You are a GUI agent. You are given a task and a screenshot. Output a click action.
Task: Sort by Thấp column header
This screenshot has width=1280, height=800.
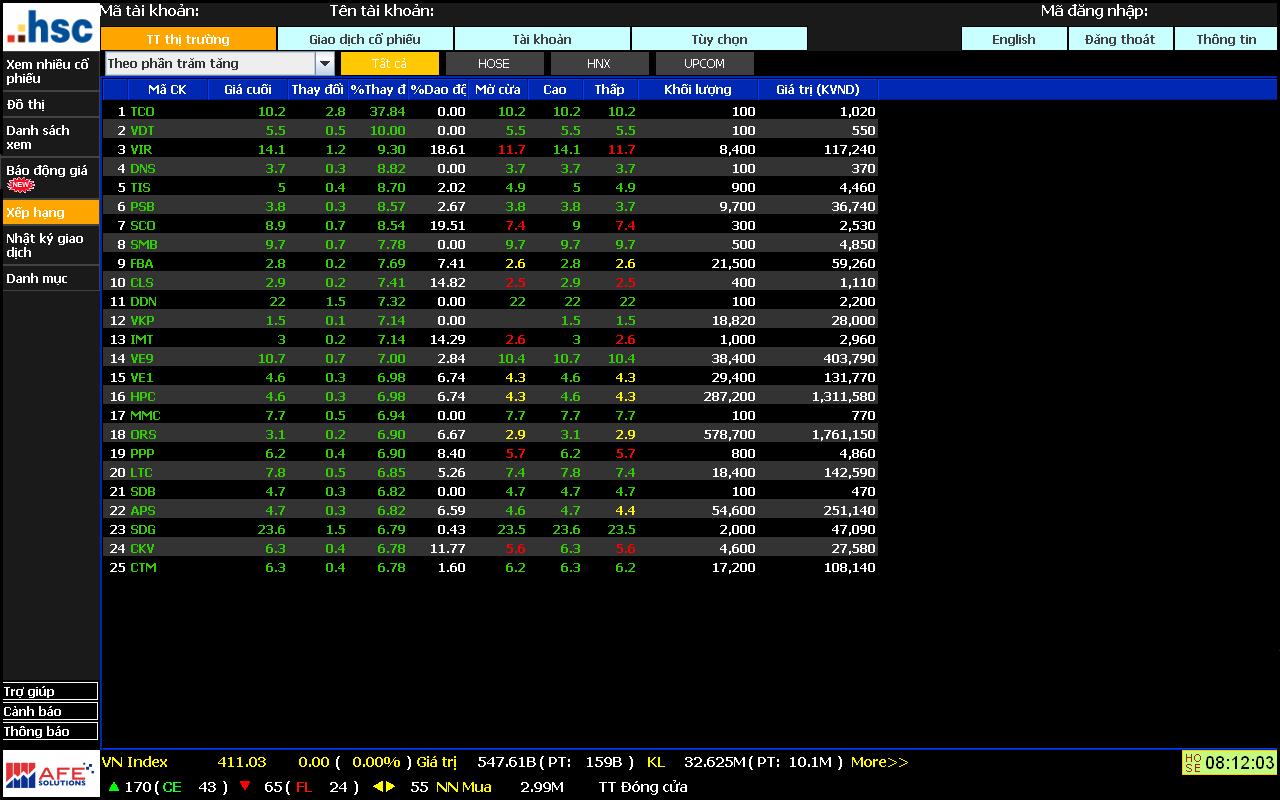610,89
